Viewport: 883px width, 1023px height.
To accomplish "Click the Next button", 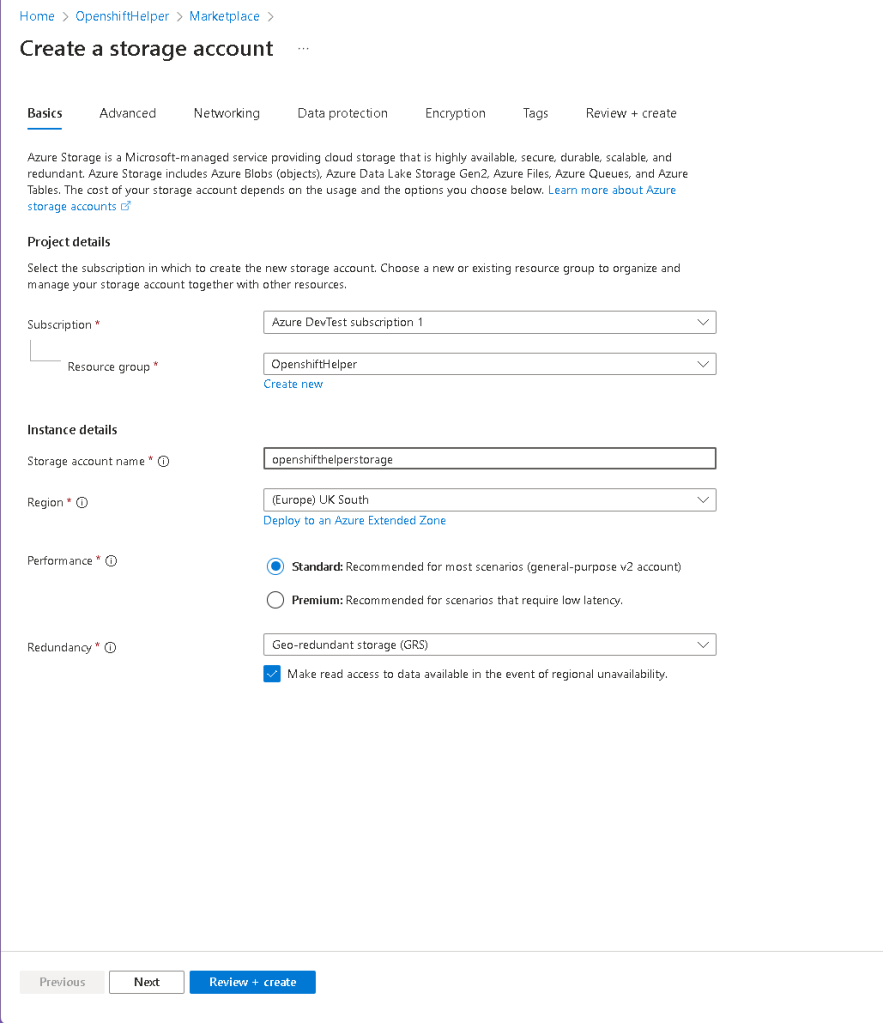I will coord(147,982).
